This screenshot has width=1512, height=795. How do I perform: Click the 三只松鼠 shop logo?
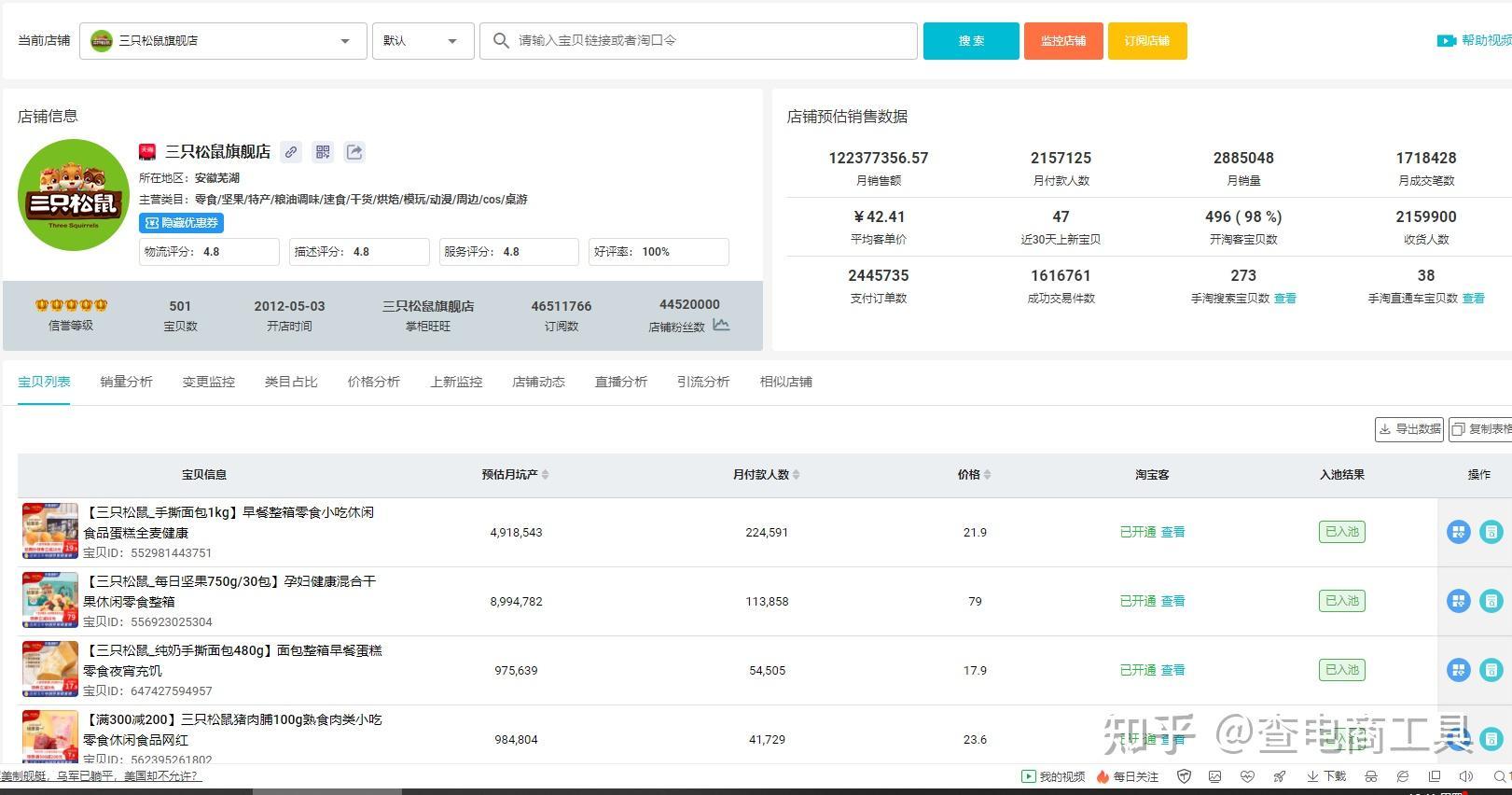[x=74, y=195]
